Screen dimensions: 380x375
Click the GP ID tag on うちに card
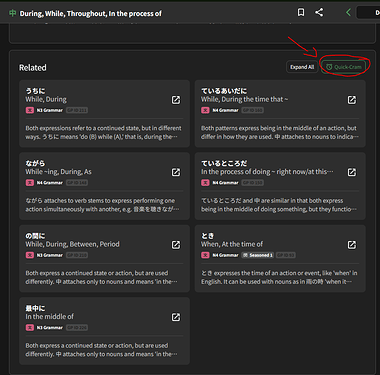point(77,110)
